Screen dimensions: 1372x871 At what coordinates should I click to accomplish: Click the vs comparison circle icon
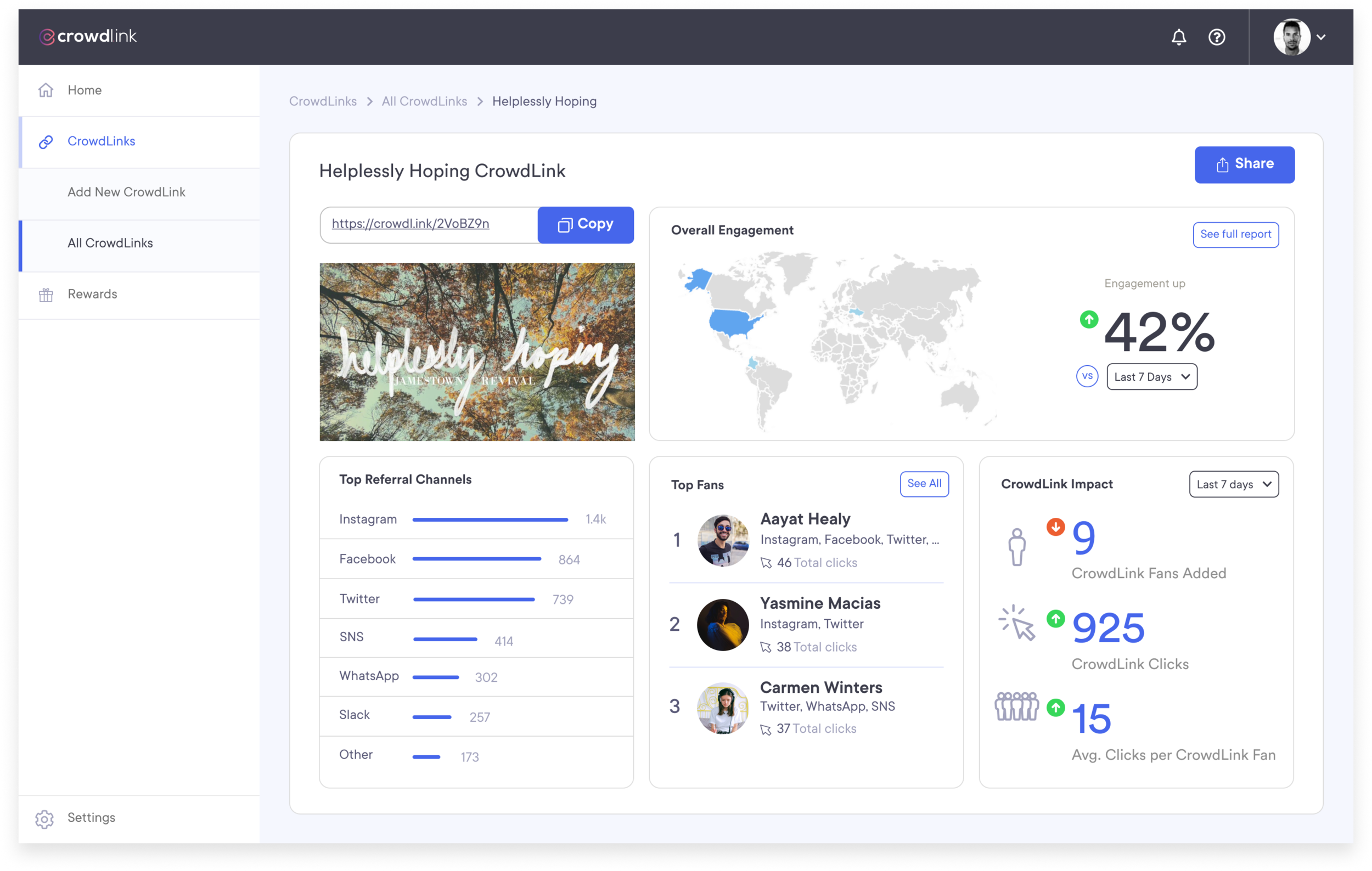point(1087,376)
